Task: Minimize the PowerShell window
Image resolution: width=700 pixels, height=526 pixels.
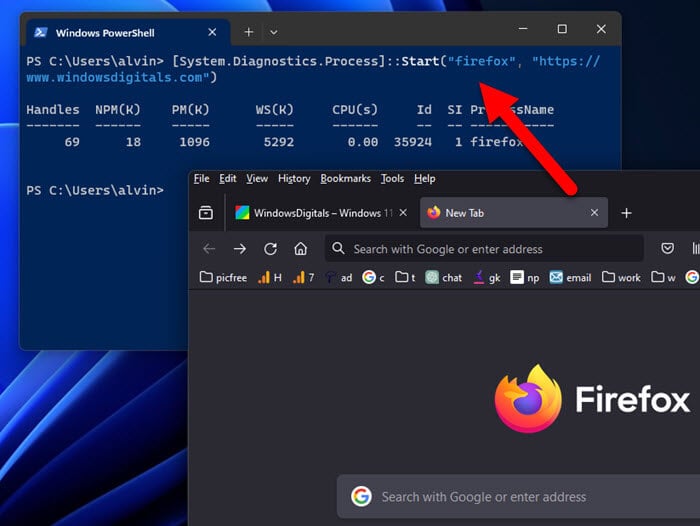Action: [523, 29]
